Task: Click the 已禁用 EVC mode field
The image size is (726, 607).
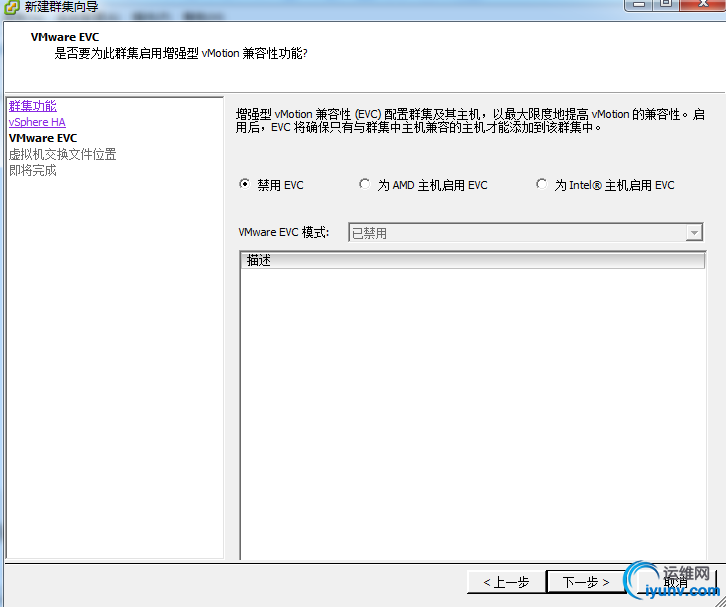Action: (x=525, y=232)
